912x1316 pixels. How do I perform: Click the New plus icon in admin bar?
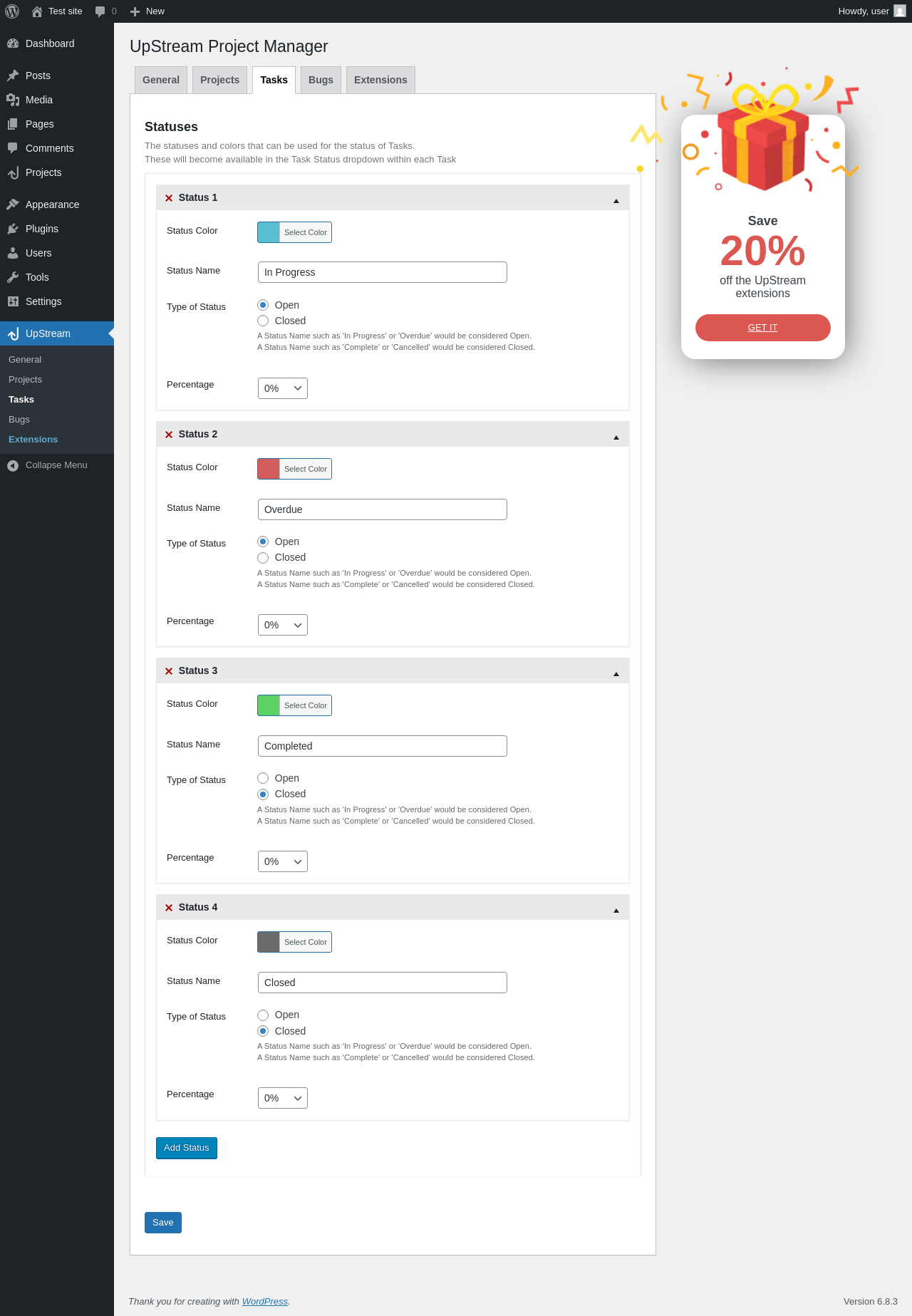tap(135, 11)
